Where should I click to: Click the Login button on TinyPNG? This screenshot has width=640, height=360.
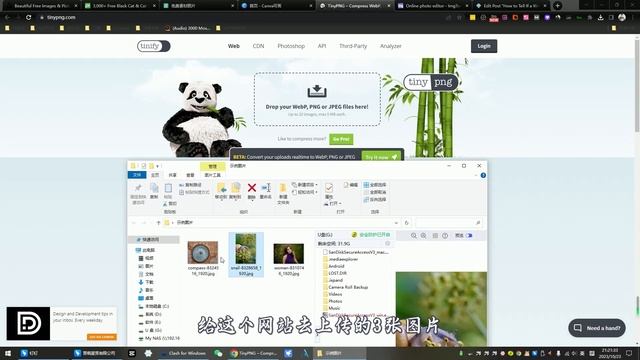(484, 46)
